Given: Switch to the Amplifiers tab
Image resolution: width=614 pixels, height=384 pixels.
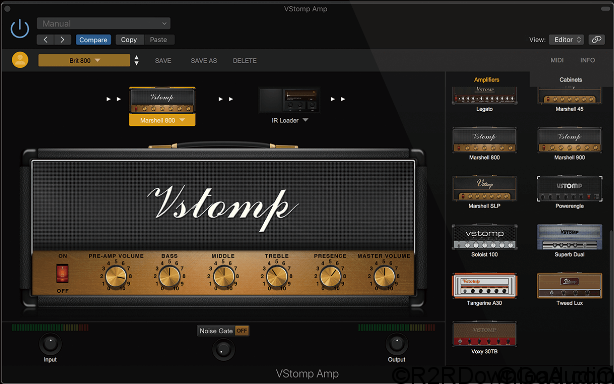Looking at the screenshot, I should point(487,79).
